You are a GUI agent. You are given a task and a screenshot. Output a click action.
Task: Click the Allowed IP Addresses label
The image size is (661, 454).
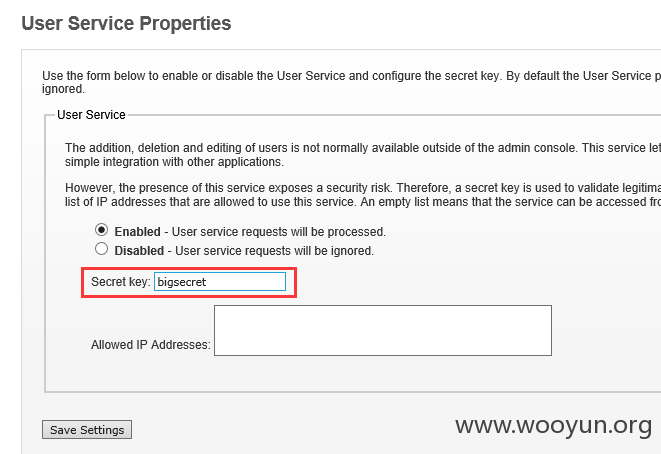pos(150,345)
